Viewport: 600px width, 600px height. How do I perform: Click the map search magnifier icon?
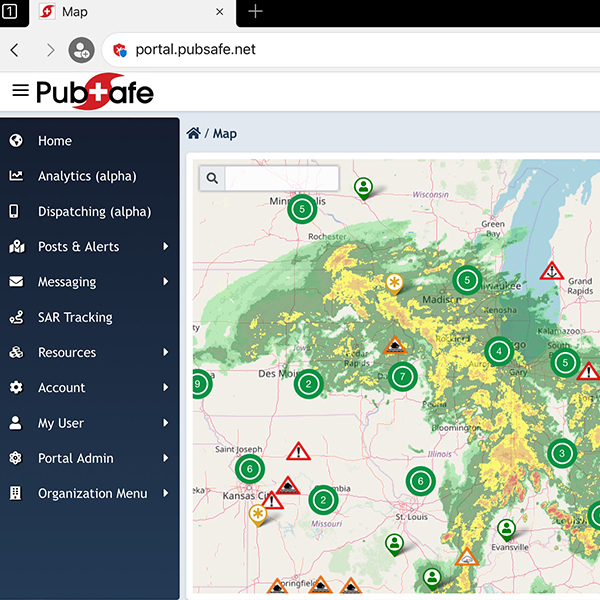(x=212, y=179)
